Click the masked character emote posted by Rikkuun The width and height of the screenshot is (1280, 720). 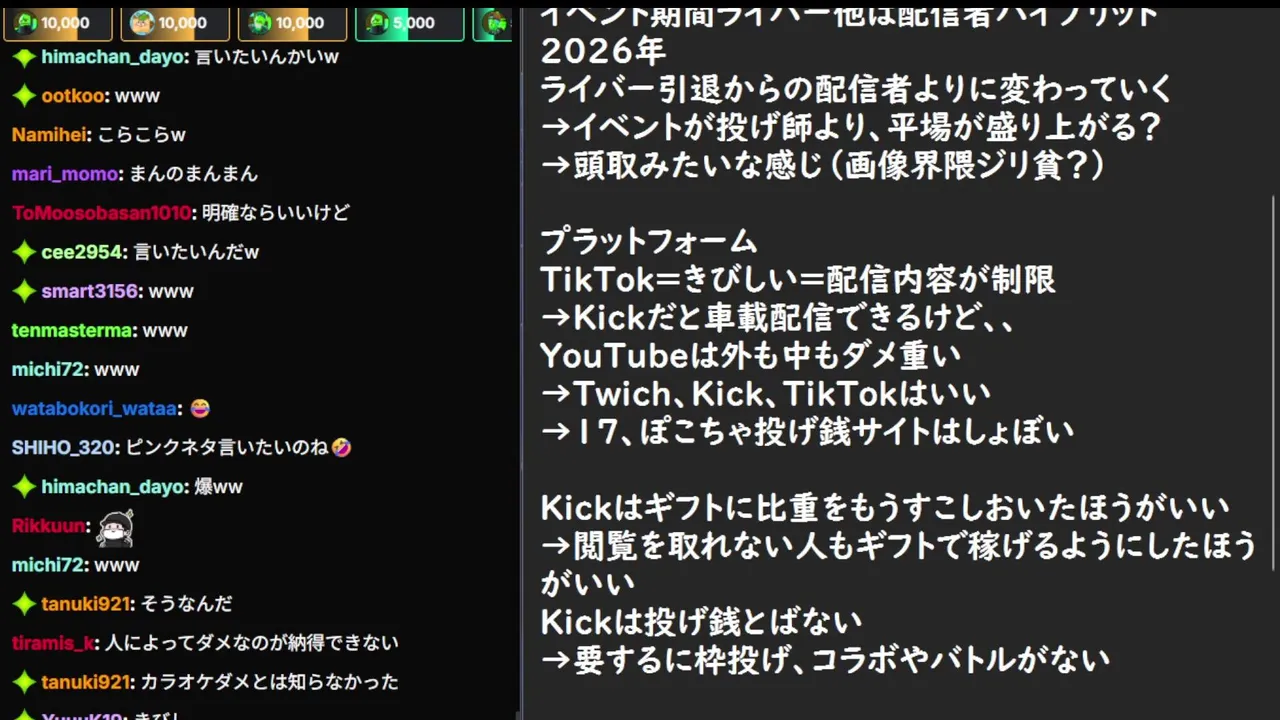pyautogui.click(x=115, y=527)
